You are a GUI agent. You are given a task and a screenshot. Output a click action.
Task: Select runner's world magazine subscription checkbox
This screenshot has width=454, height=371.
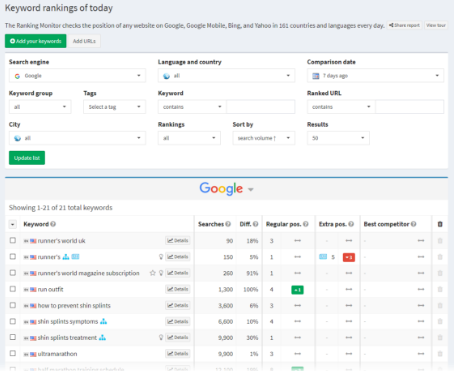pyautogui.click(x=13, y=273)
